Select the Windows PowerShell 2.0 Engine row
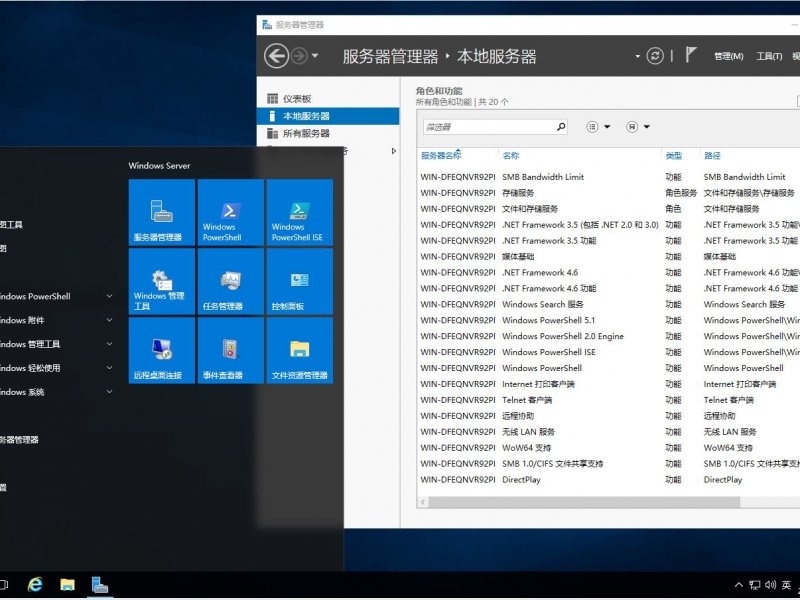Viewport: 800px width, 600px height. pos(608,336)
